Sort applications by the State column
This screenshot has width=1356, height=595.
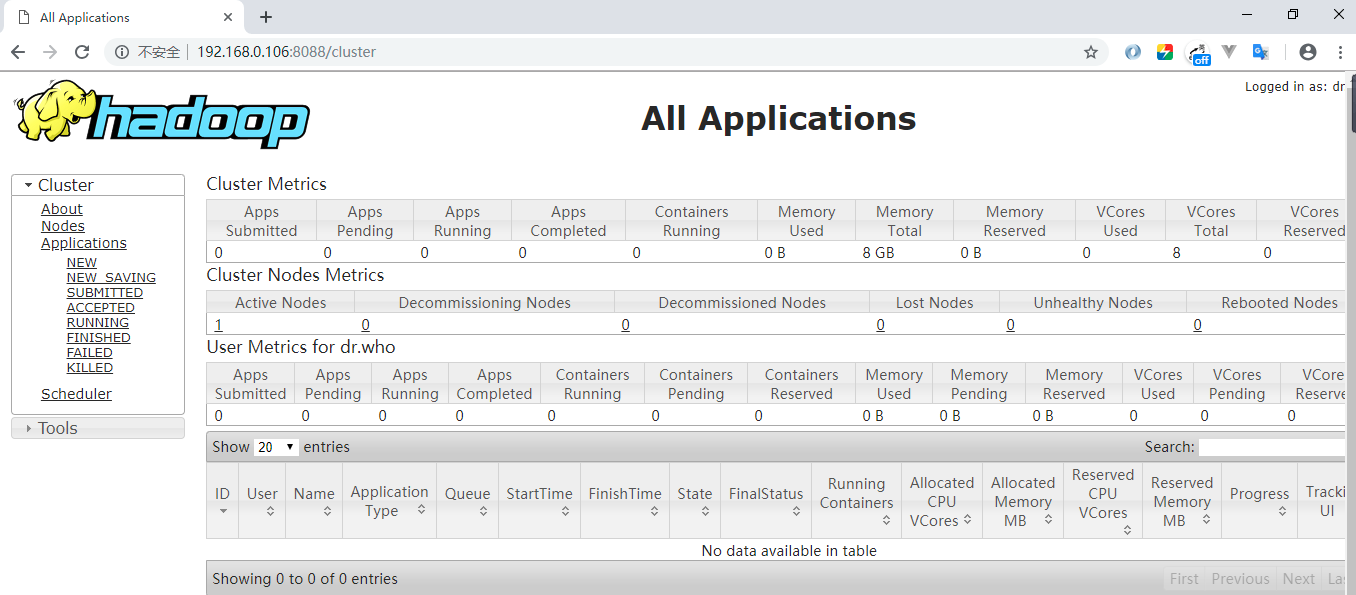pyautogui.click(x=694, y=500)
